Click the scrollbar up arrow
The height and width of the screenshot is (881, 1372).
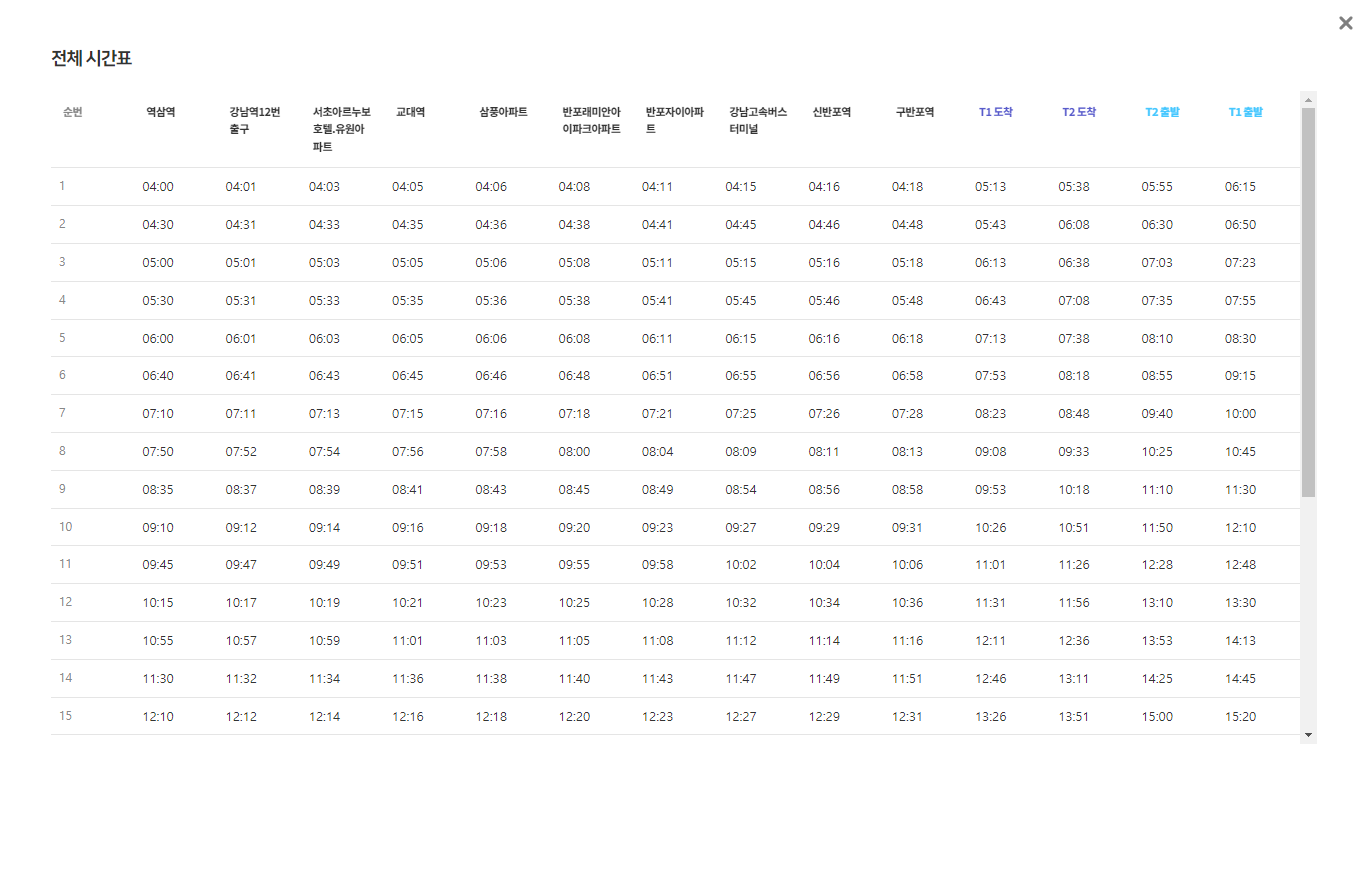tap(1308, 100)
